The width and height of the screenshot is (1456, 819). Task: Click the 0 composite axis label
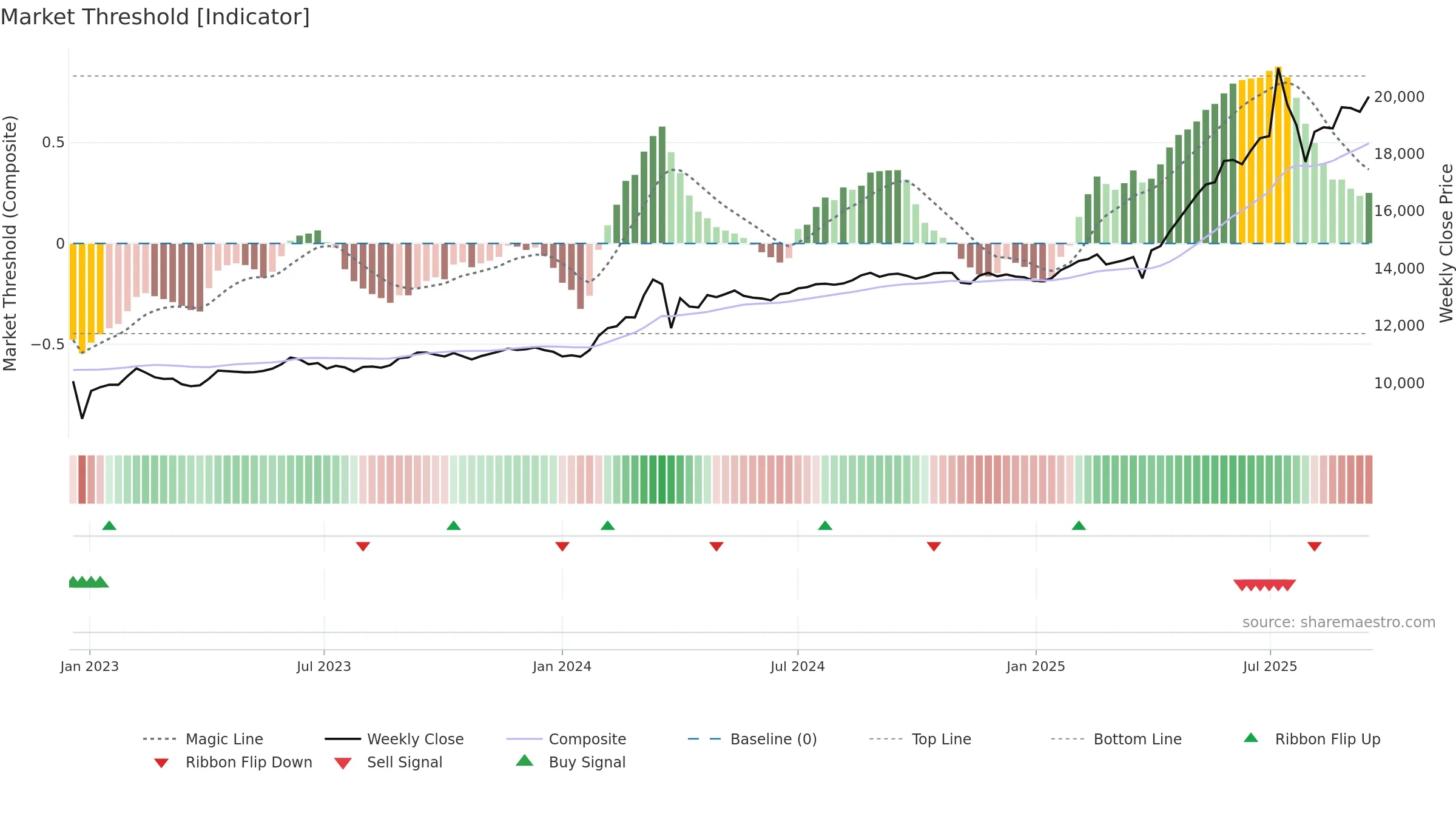point(60,244)
